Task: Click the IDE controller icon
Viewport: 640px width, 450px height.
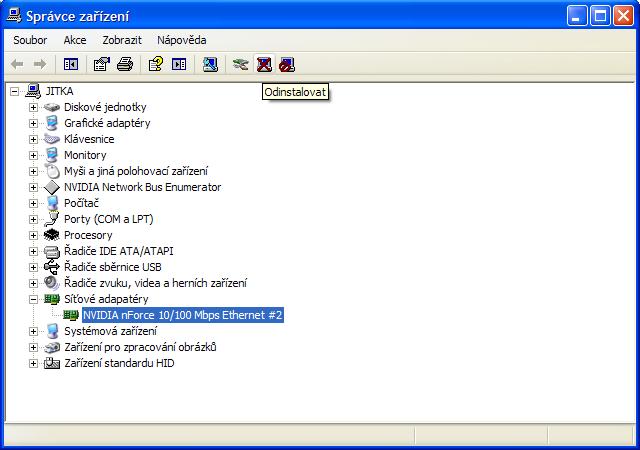Action: (52, 252)
